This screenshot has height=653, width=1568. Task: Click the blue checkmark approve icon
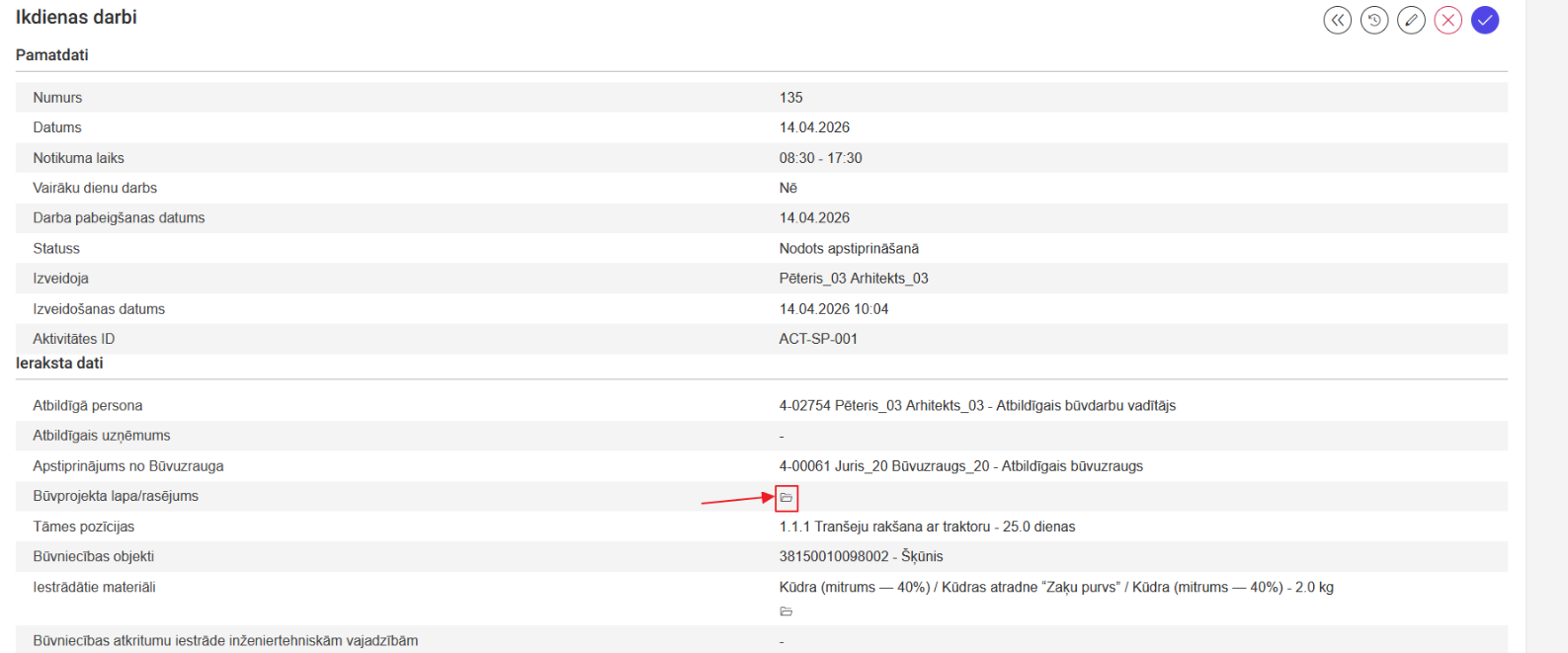coord(1485,20)
